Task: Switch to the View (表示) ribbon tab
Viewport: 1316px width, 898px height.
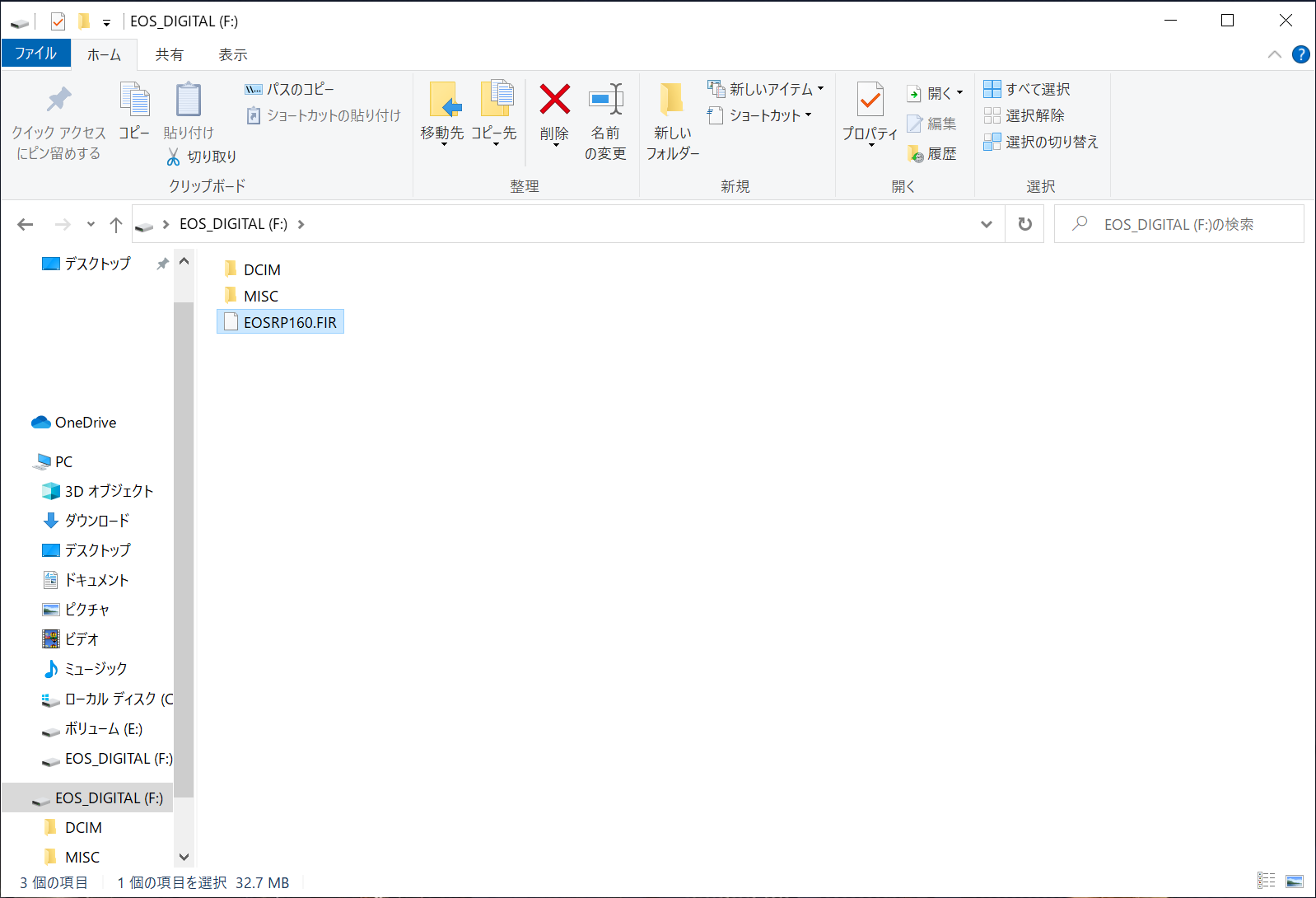Action: tap(232, 54)
